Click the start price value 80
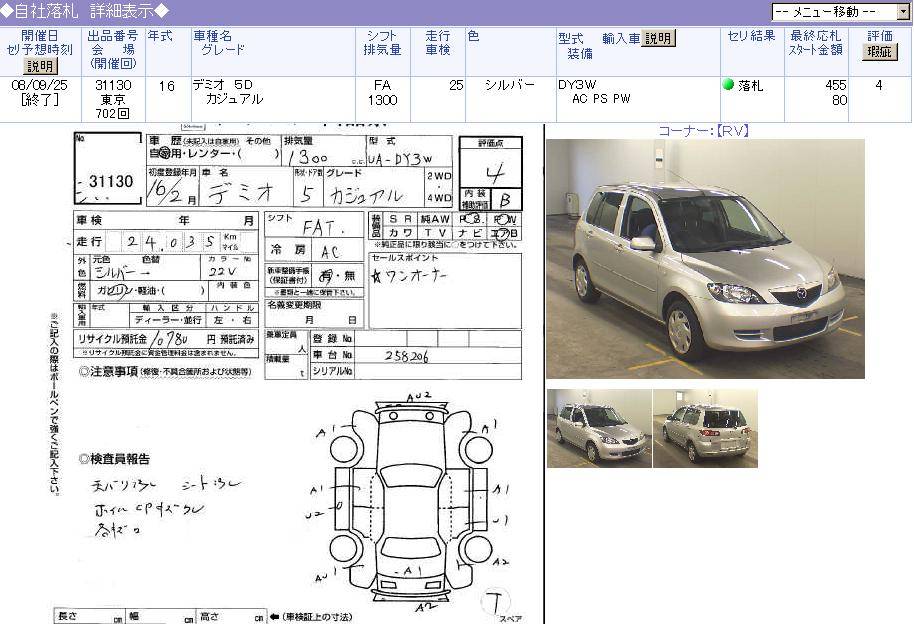Viewport: 914px width, 625px height. pos(839,100)
